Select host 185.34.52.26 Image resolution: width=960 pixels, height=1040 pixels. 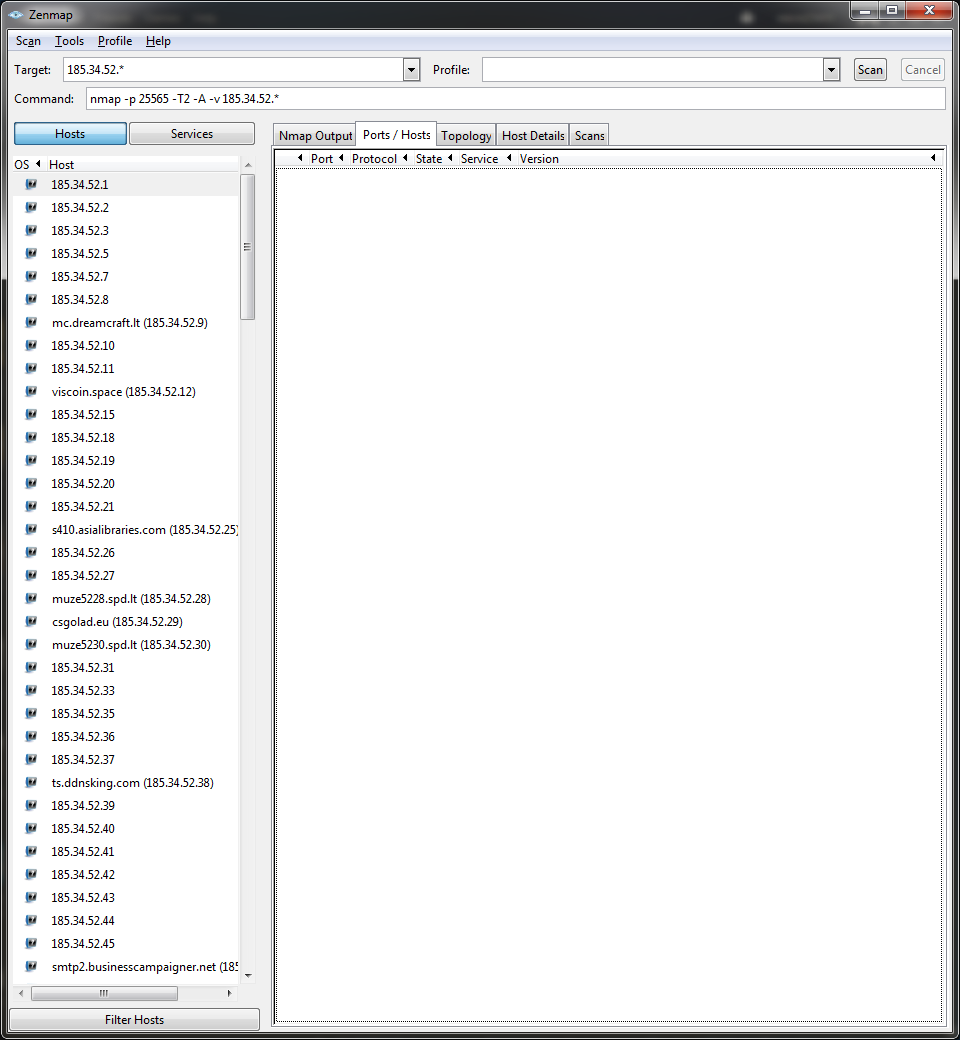point(83,552)
